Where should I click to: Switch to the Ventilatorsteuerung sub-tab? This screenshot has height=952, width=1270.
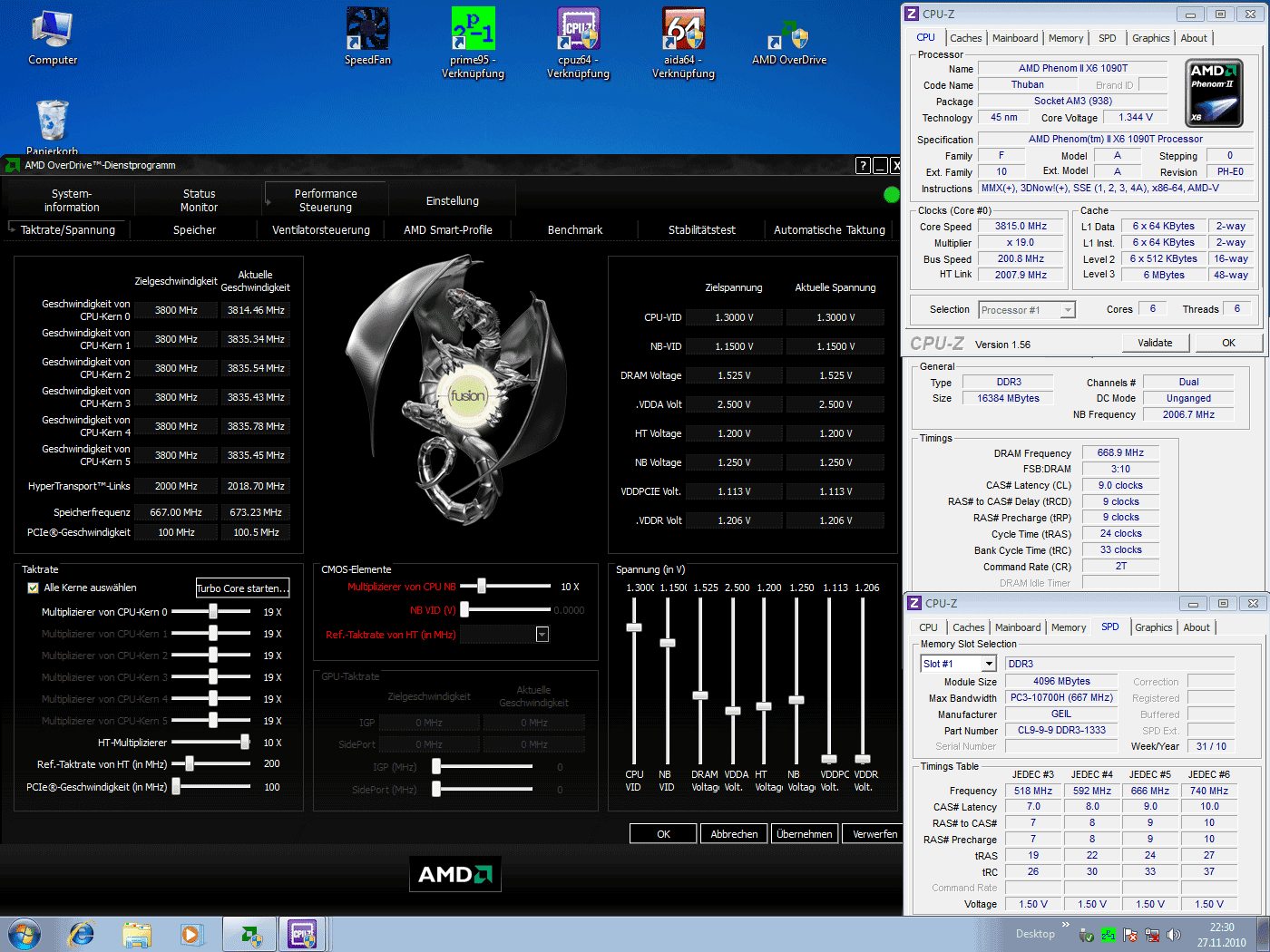coord(321,230)
